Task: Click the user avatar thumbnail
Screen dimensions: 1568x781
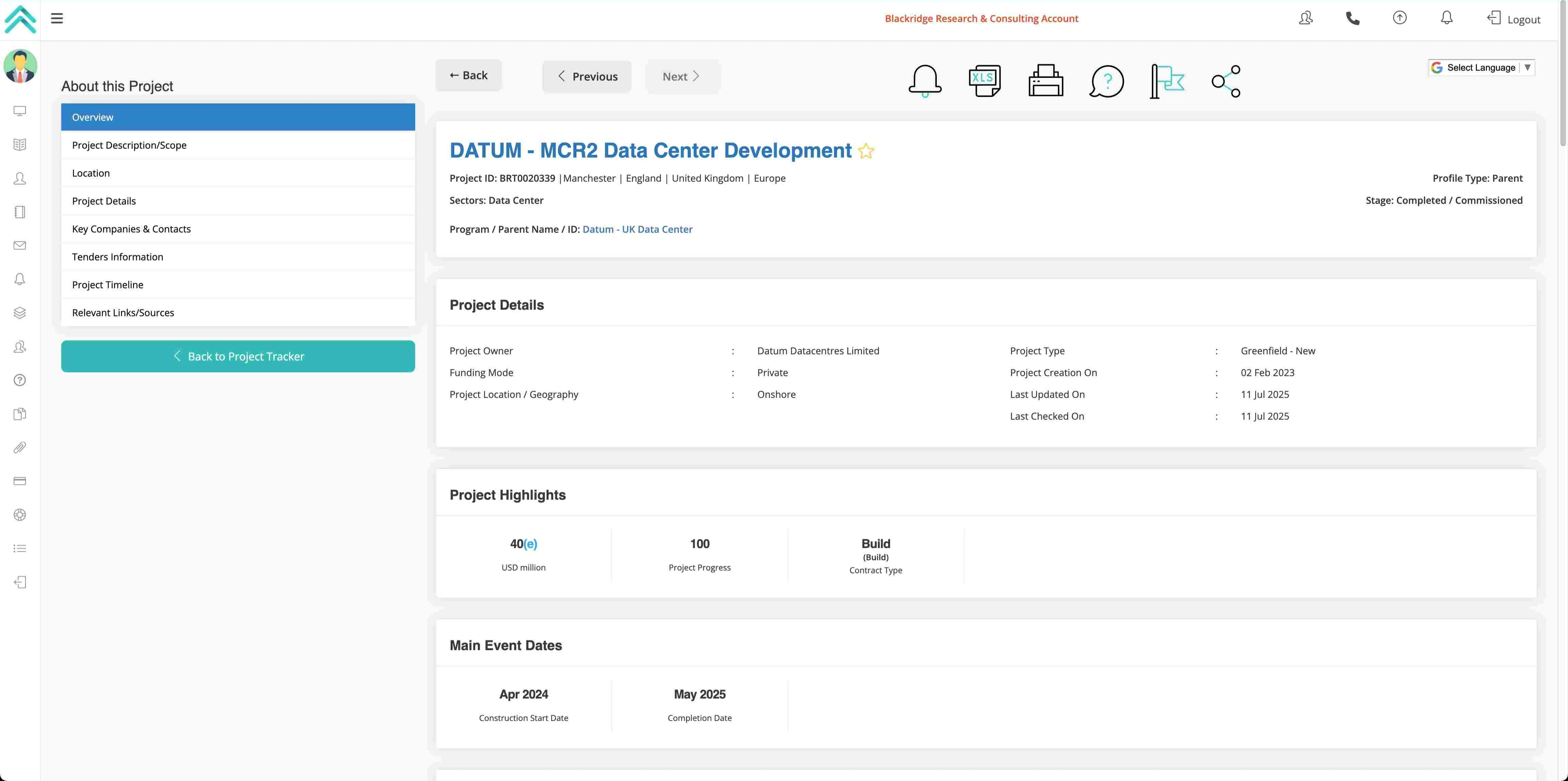Action: click(x=20, y=66)
